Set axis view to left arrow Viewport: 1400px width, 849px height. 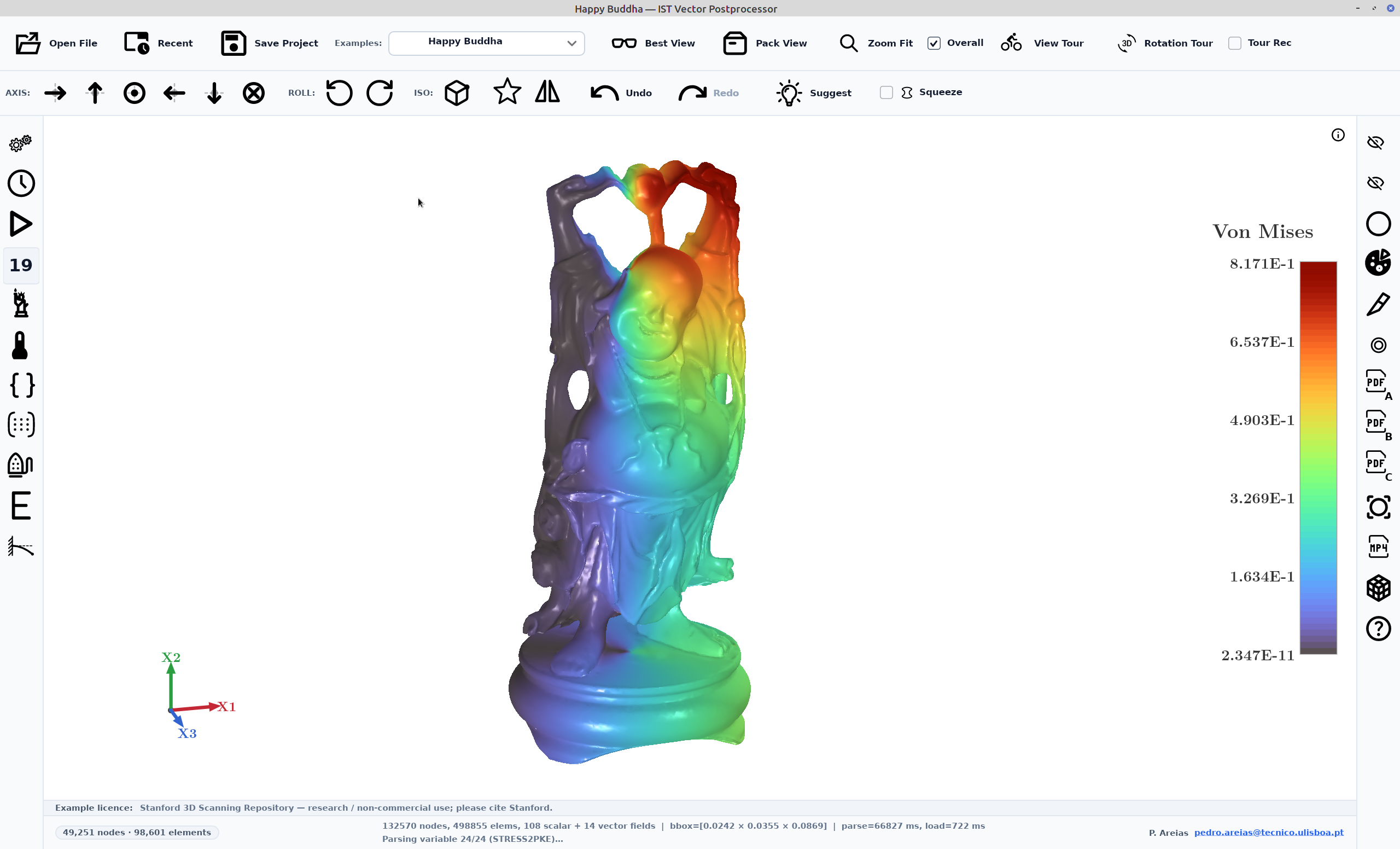[174, 92]
